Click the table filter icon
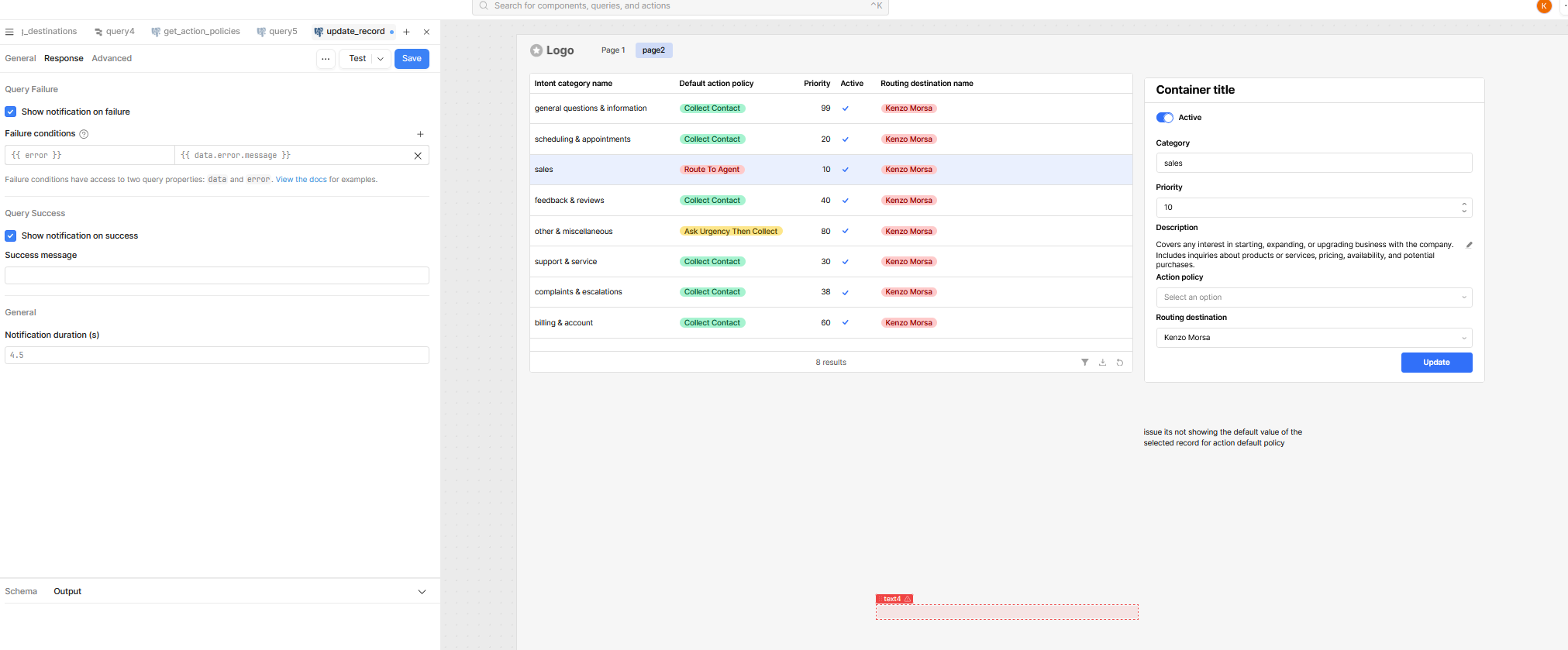This screenshot has width=1568, height=650. coord(1084,363)
